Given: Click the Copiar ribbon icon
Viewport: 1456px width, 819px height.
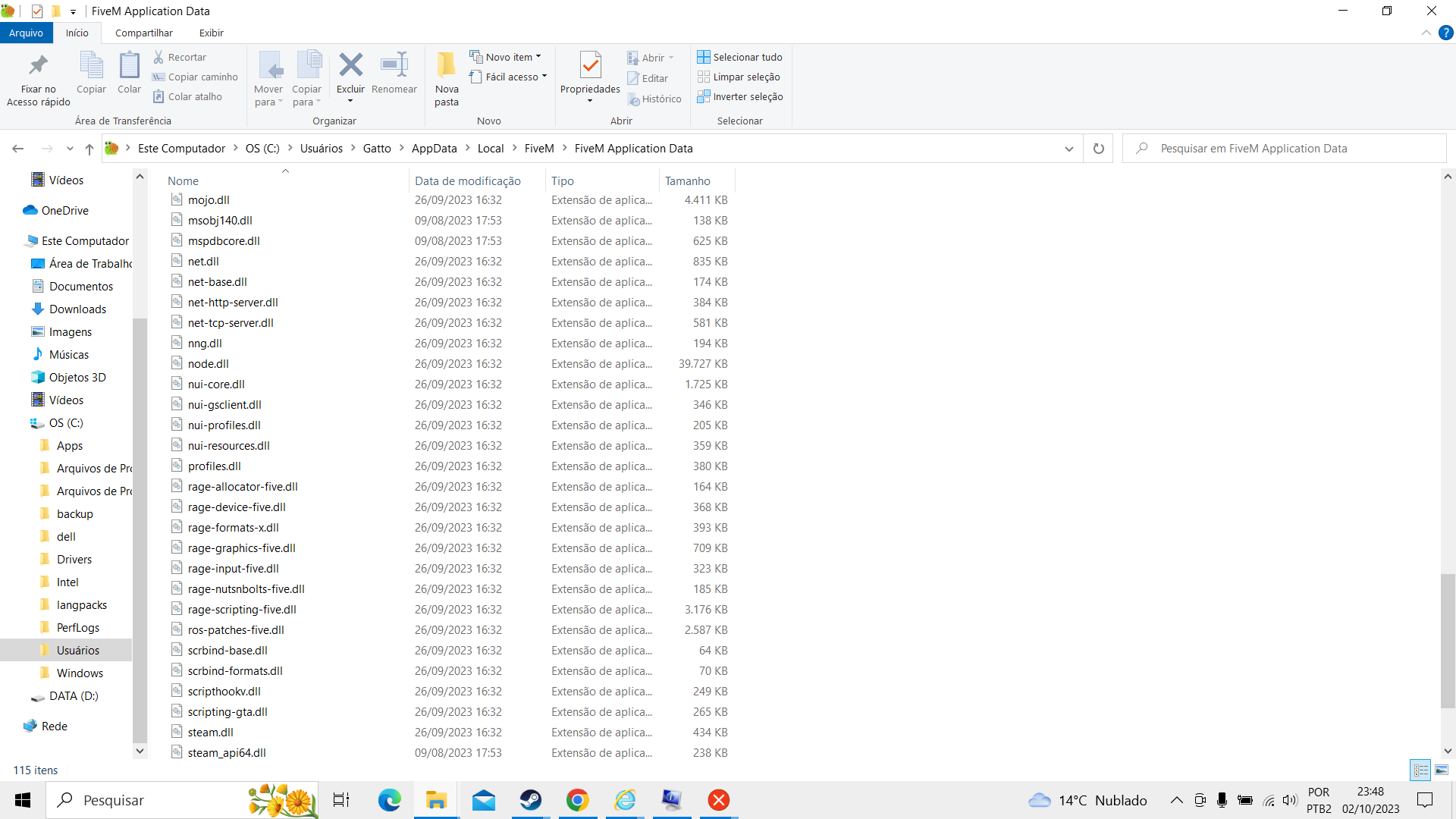Looking at the screenshot, I should [91, 66].
